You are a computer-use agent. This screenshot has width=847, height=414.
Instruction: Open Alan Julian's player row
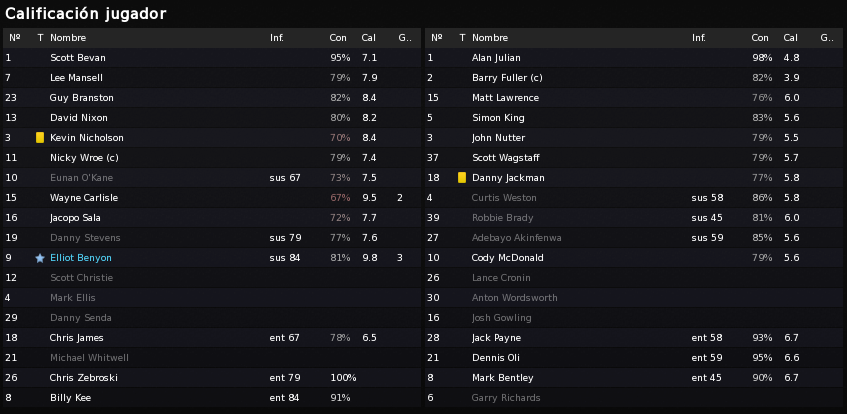click(x=634, y=58)
